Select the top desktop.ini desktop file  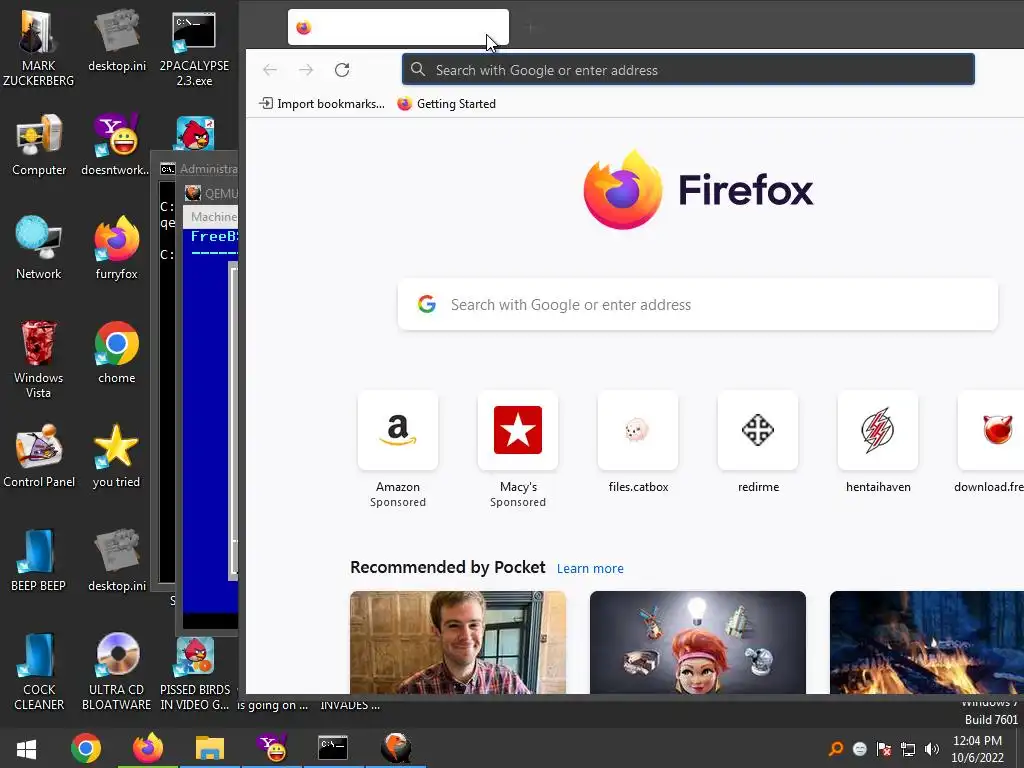click(117, 40)
